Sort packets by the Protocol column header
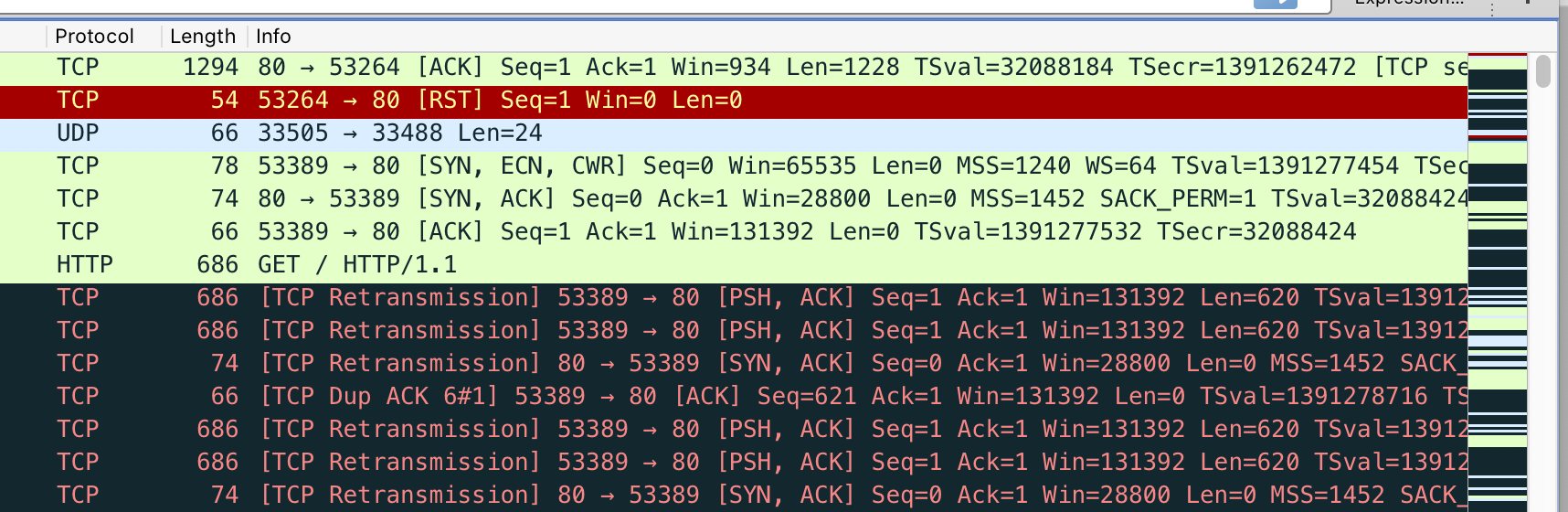1568x512 pixels. click(94, 37)
